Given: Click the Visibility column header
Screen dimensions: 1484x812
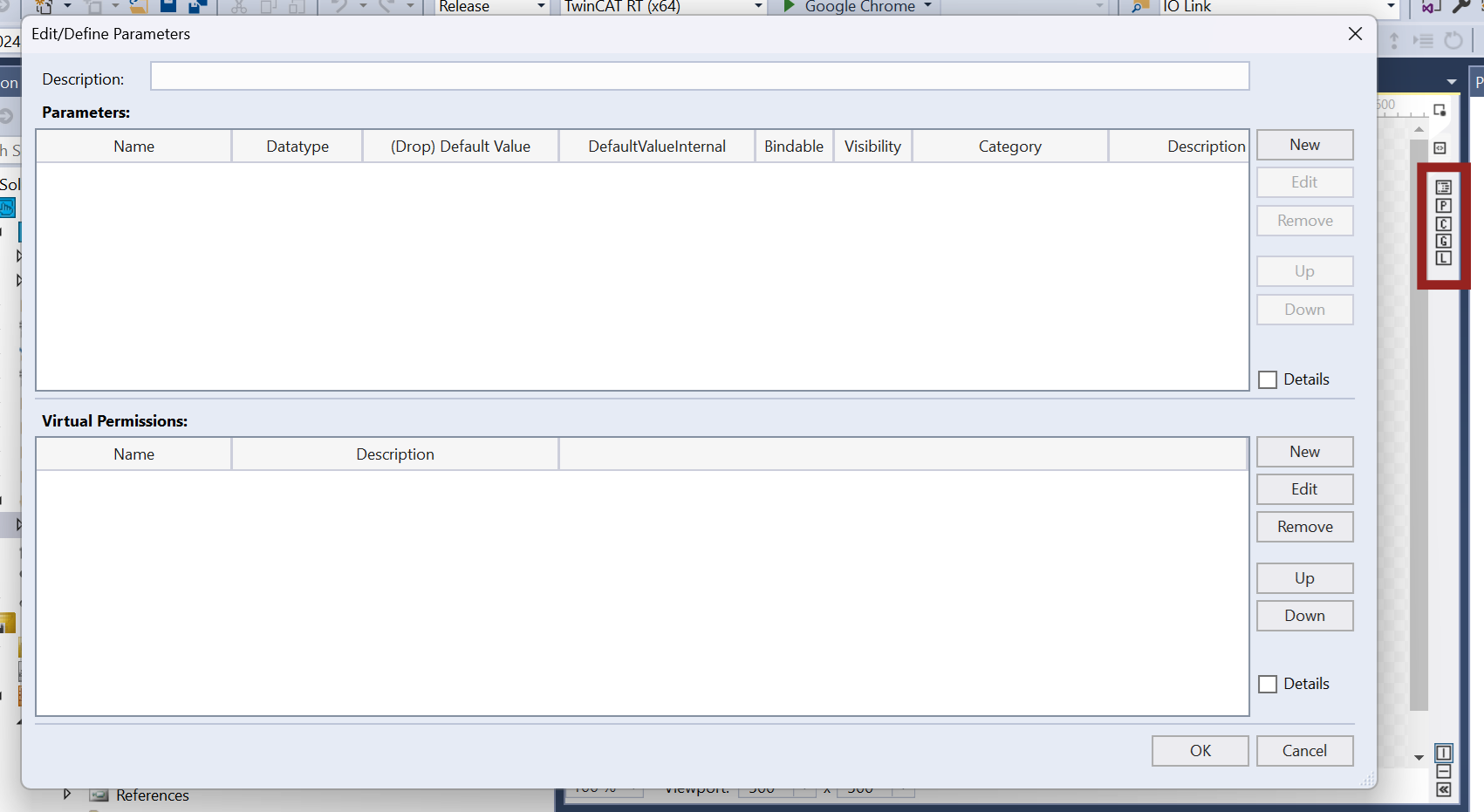Looking at the screenshot, I should tap(872, 147).
